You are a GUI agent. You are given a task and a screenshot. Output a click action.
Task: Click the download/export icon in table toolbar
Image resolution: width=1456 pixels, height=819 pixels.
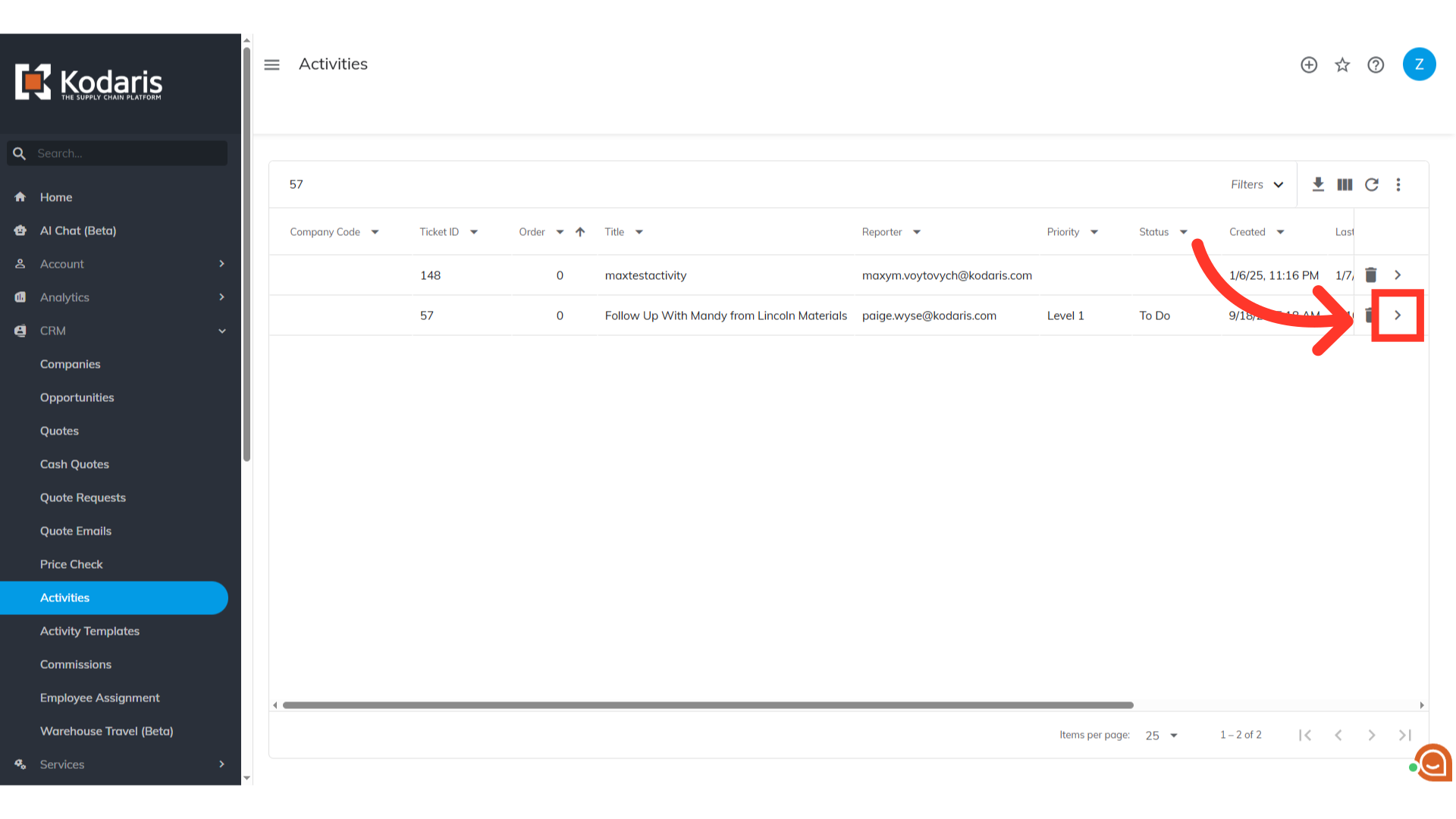coord(1318,184)
